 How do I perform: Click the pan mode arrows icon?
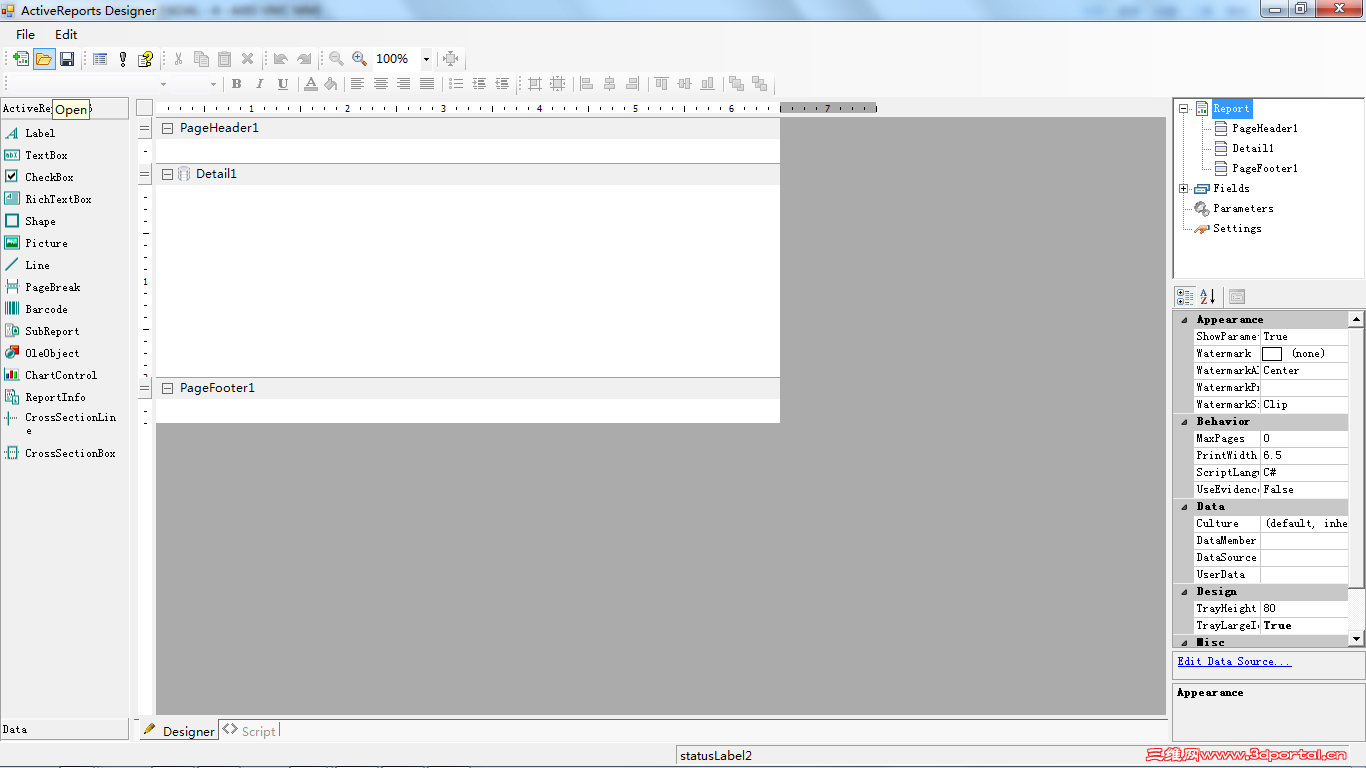[450, 59]
